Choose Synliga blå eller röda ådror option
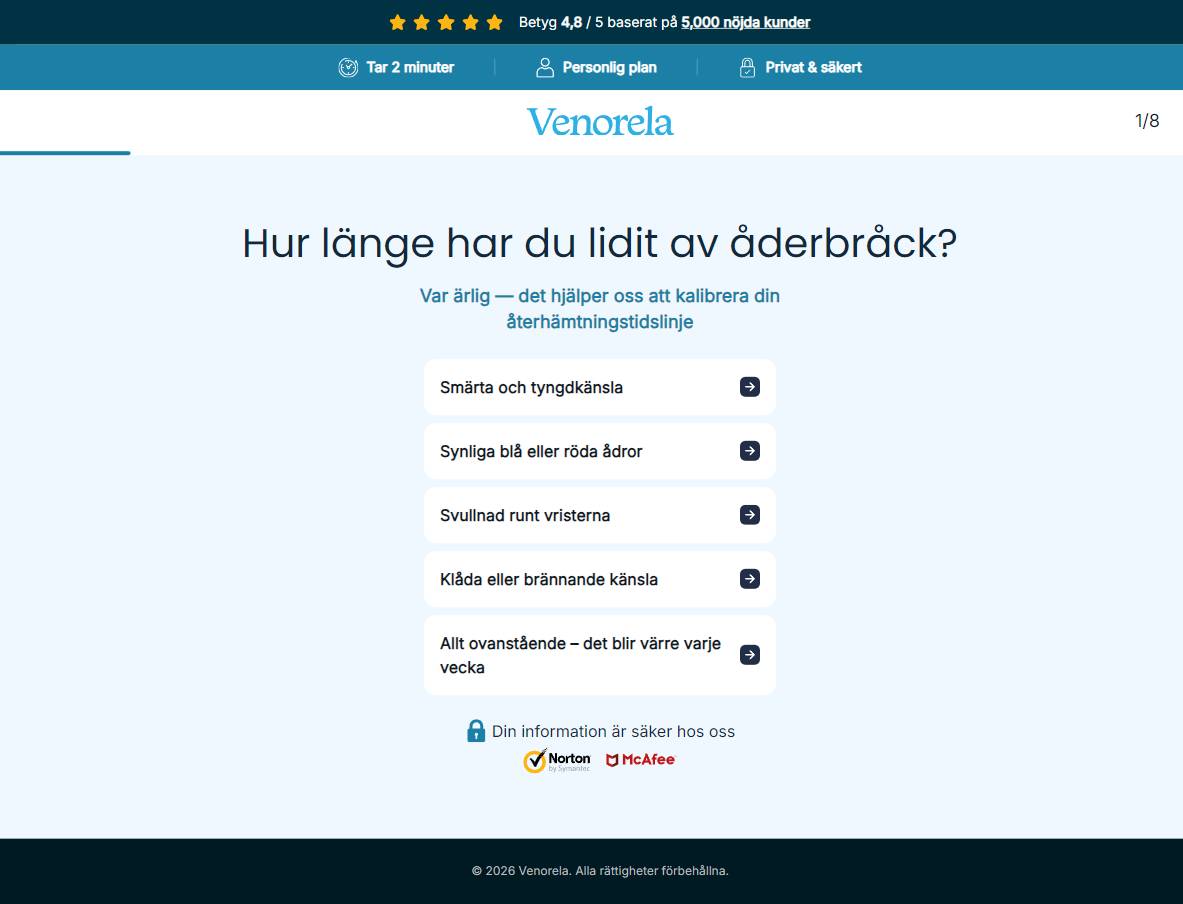Image resolution: width=1183 pixels, height=904 pixels. [x=600, y=451]
